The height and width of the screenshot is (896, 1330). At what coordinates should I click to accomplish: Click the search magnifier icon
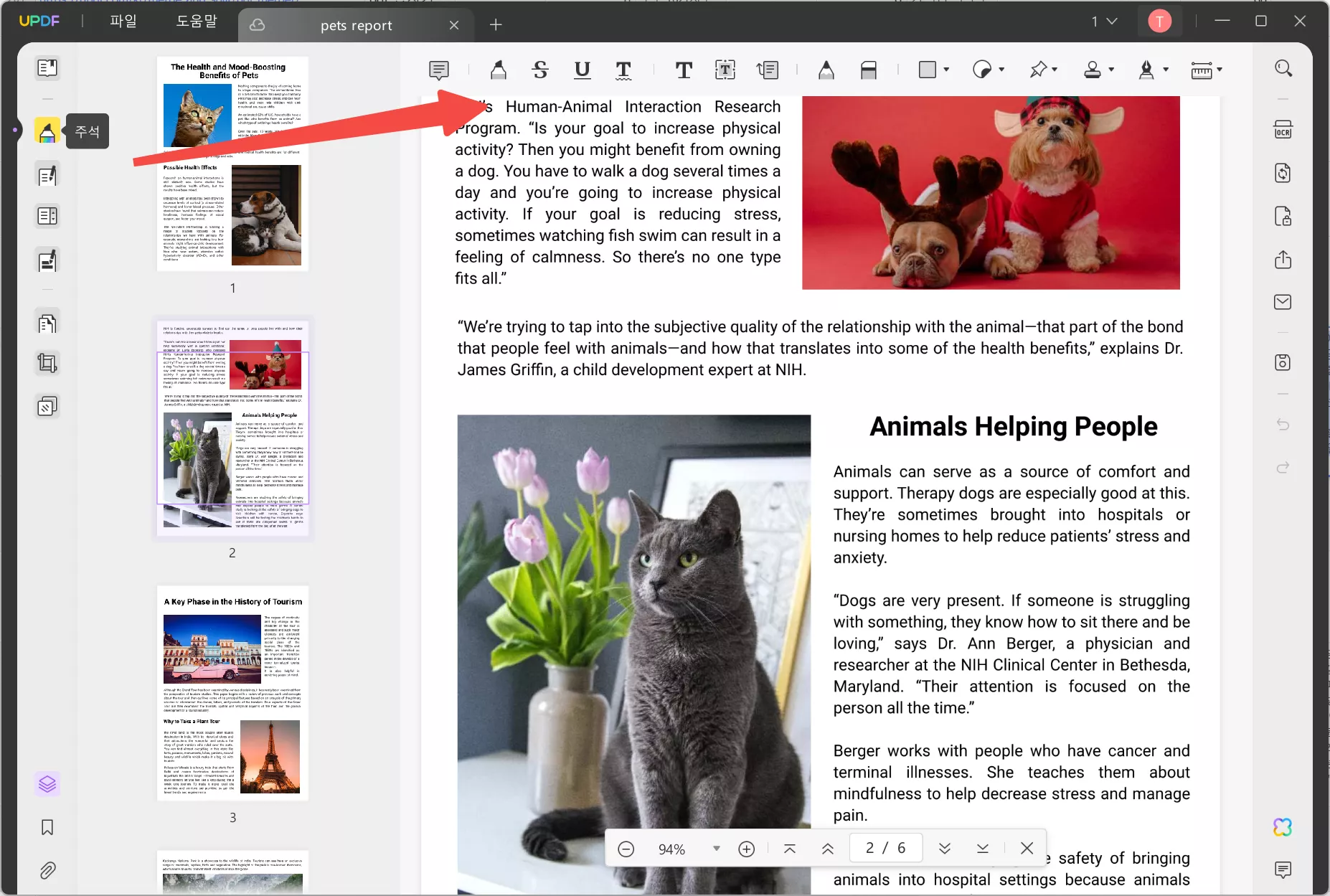tap(1283, 68)
